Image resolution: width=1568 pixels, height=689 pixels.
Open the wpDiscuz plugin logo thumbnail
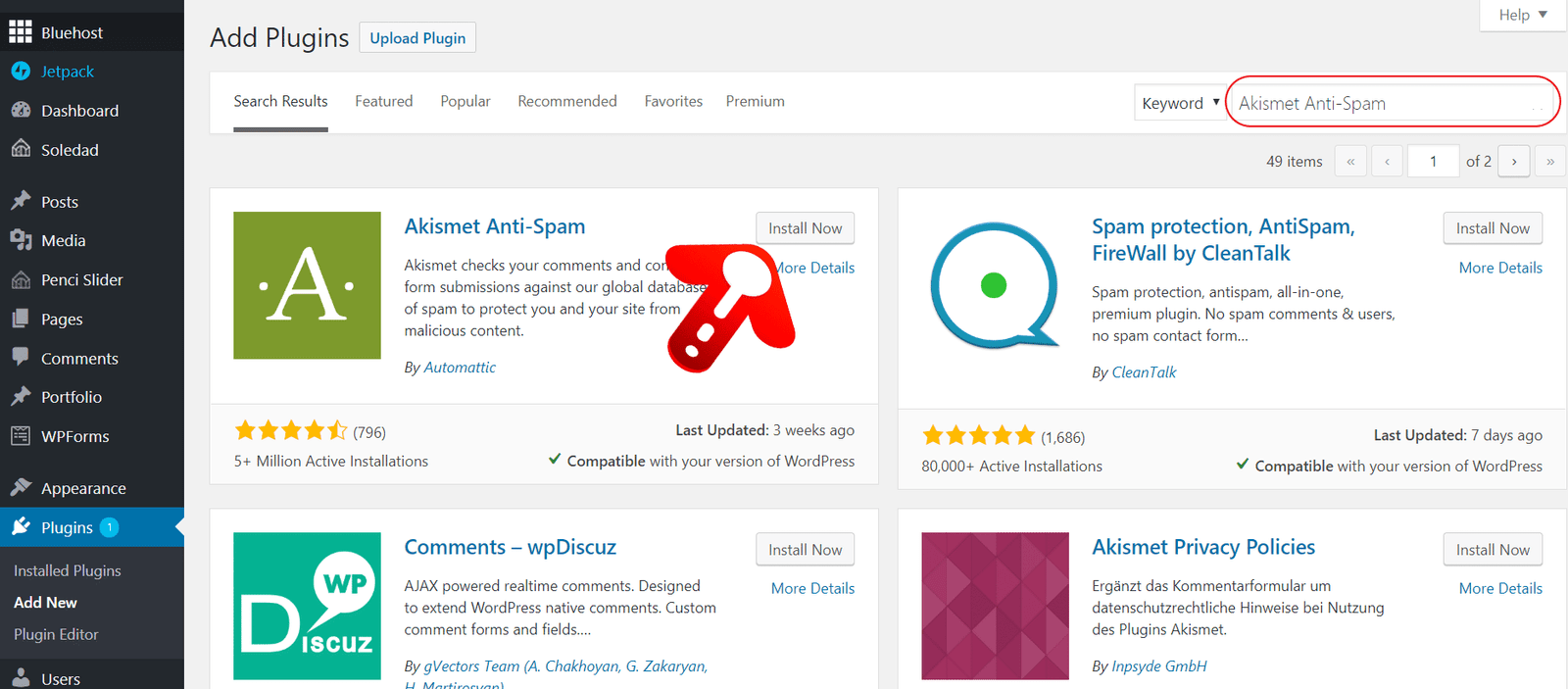coord(307,606)
